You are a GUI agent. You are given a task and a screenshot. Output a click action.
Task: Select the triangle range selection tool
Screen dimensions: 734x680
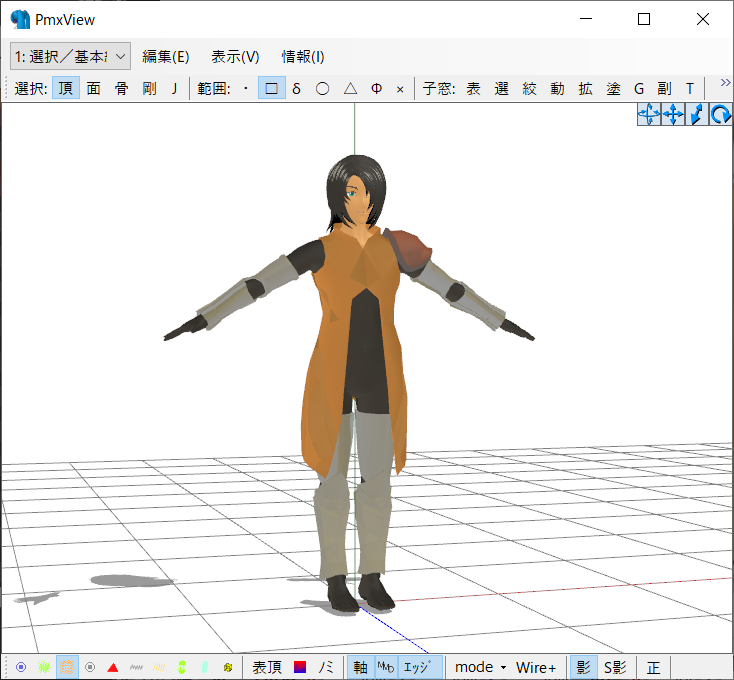click(x=350, y=88)
